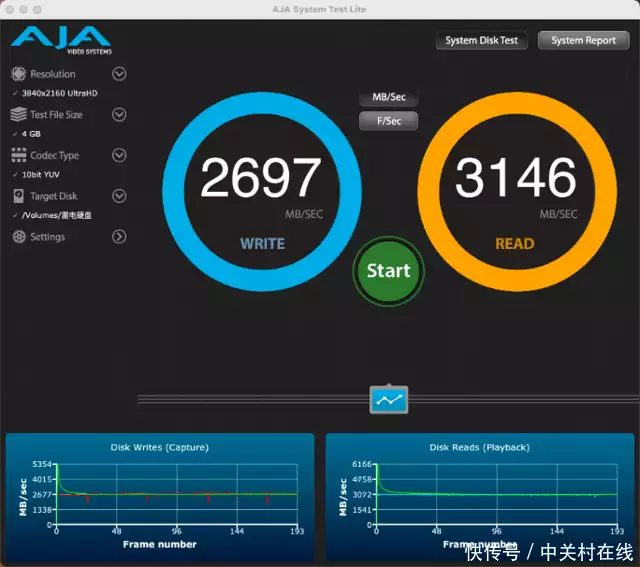Click the 5354 axis value on writes graph
The width and height of the screenshot is (640, 567).
tap(42, 464)
